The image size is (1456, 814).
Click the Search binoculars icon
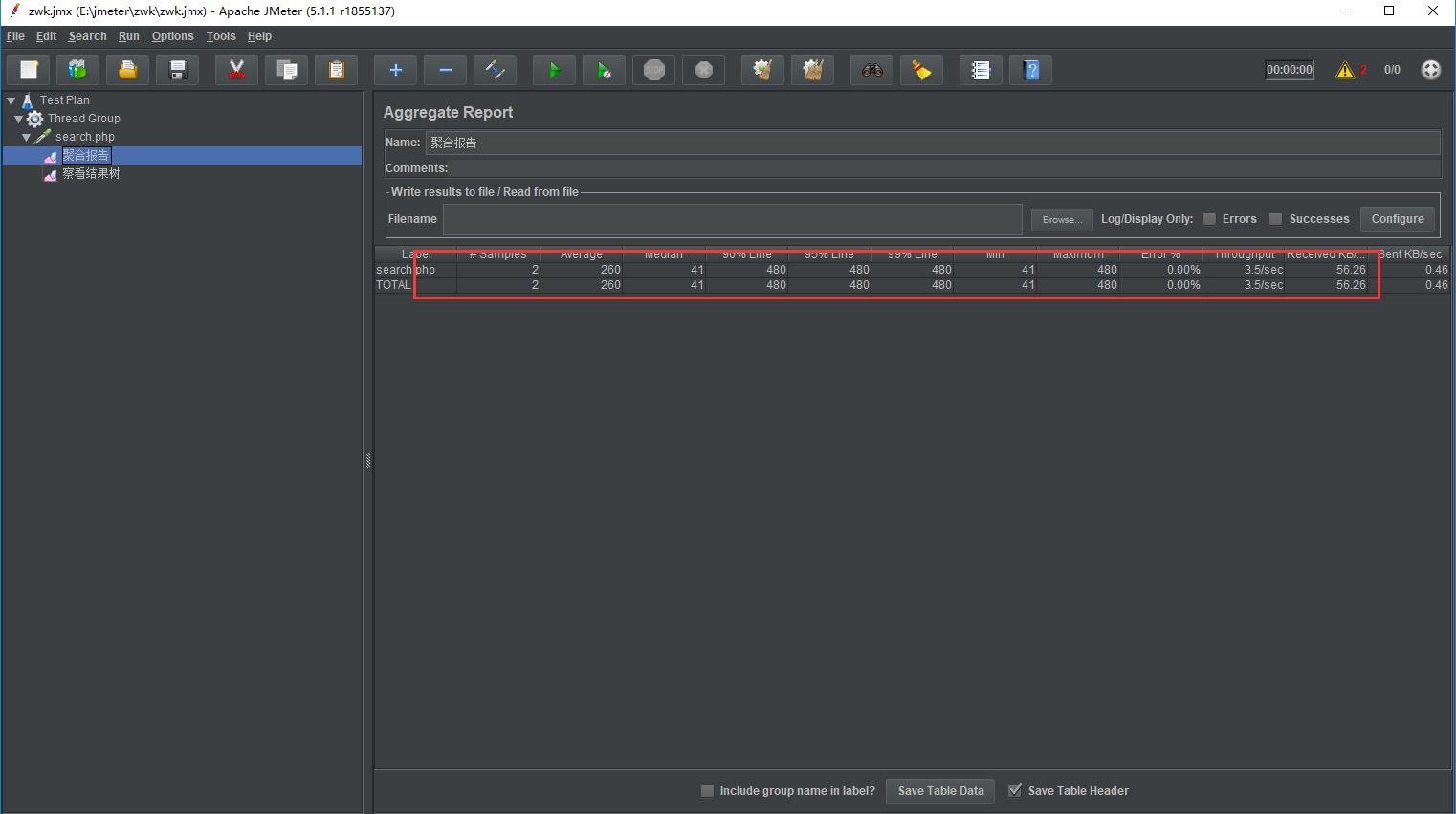point(871,70)
